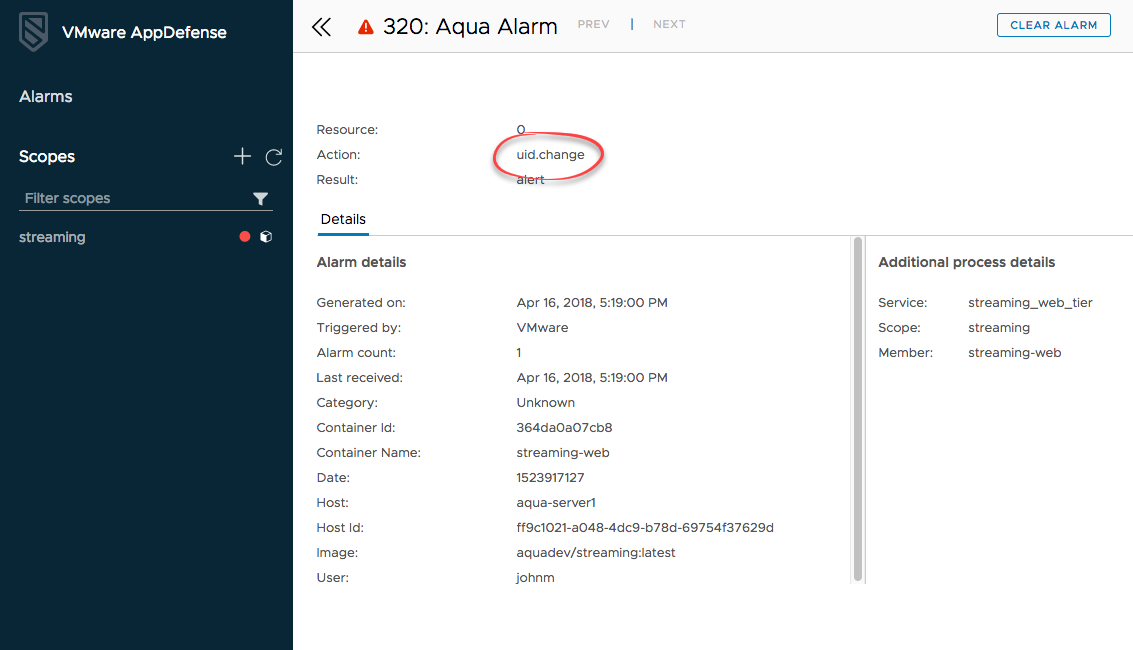Open the streaming scope

click(x=52, y=237)
